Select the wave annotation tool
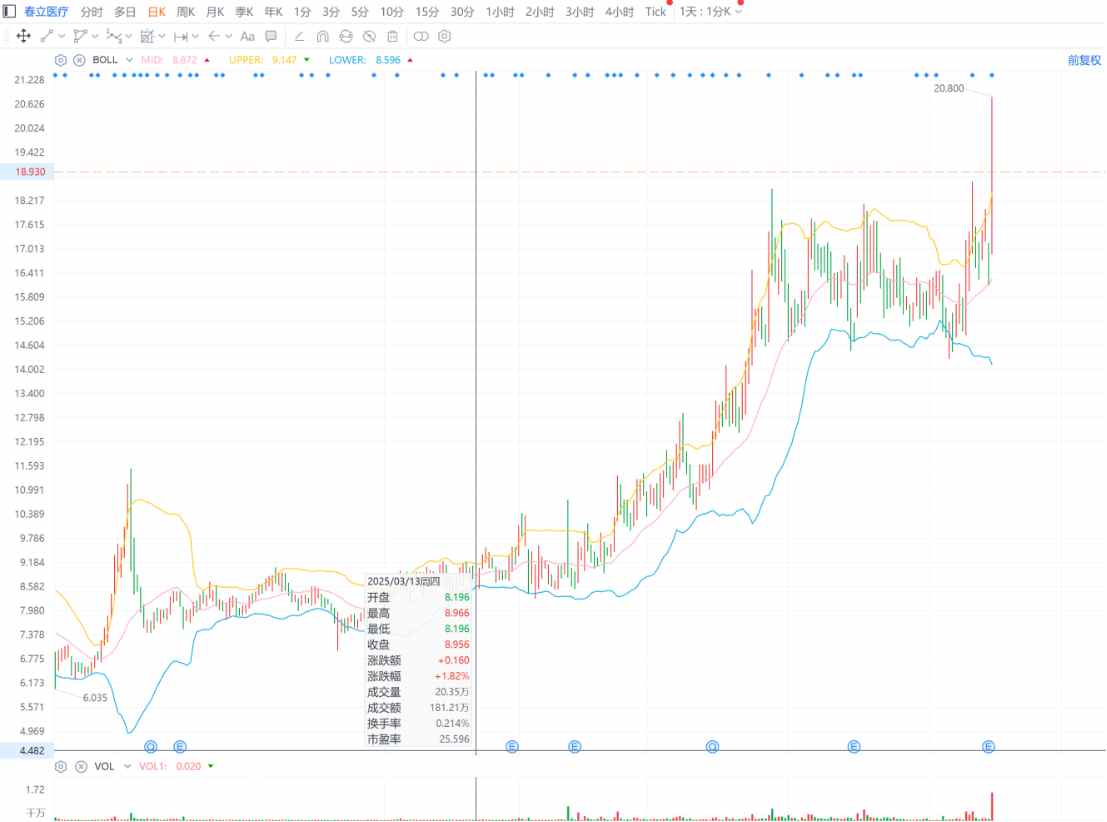The image size is (1107, 822). (113, 37)
